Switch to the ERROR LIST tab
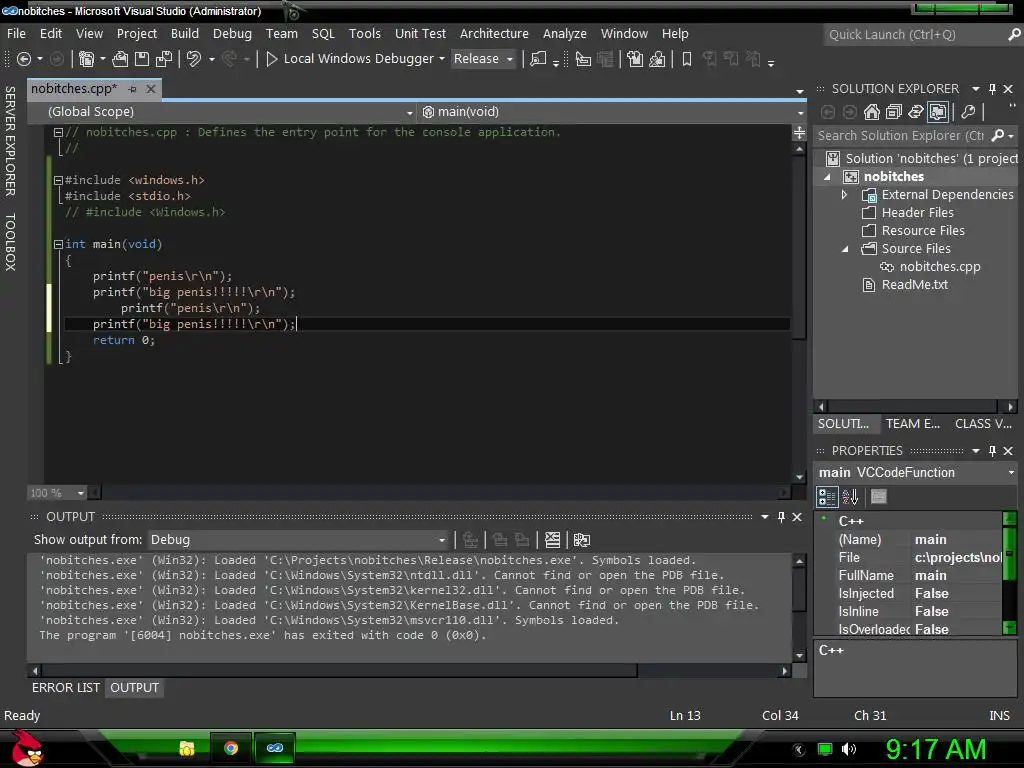This screenshot has height=768, width=1024. point(66,688)
